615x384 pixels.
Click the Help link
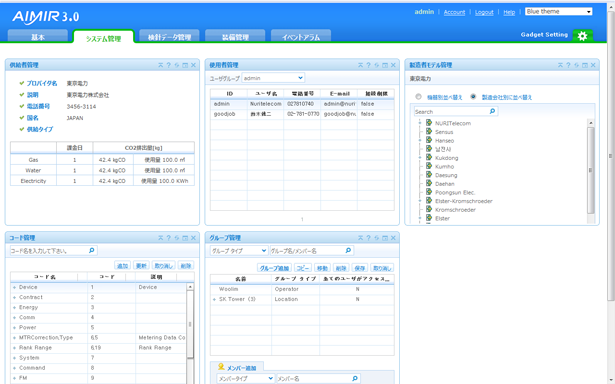[509, 12]
